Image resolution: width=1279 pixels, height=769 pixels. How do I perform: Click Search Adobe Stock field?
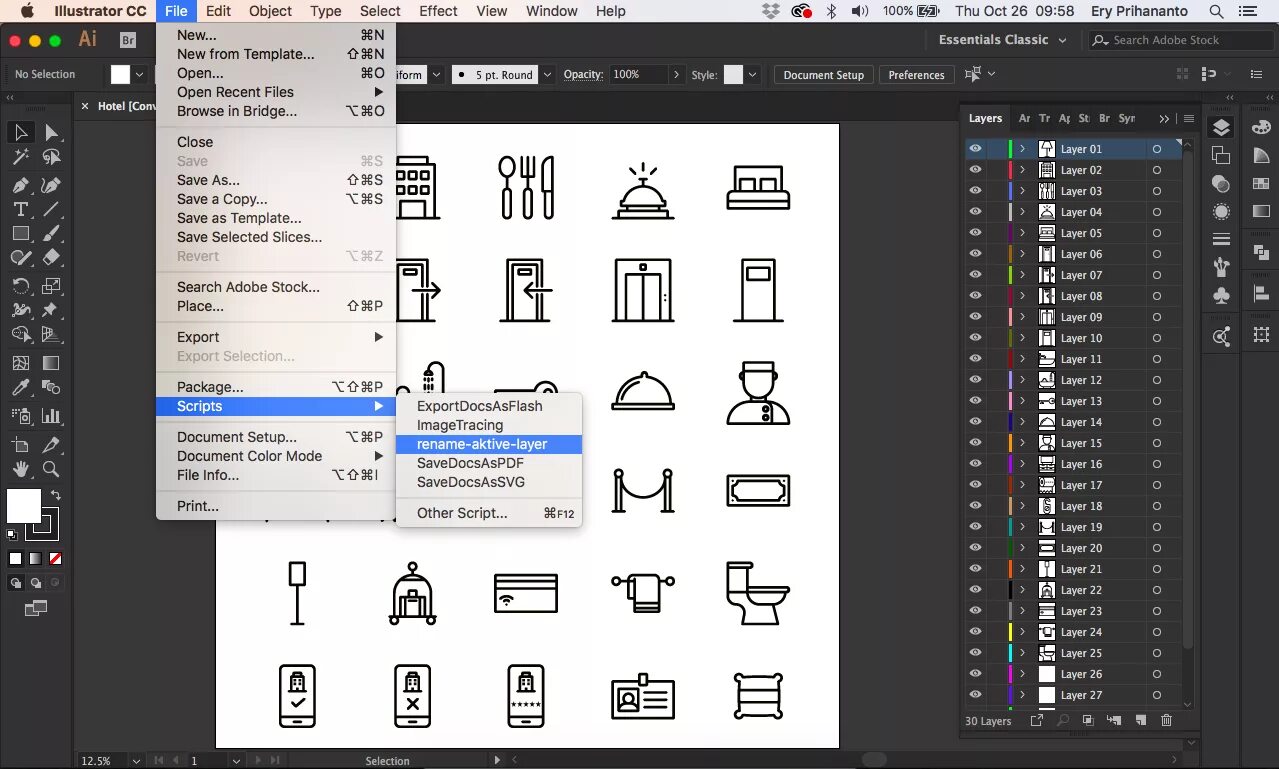1180,40
